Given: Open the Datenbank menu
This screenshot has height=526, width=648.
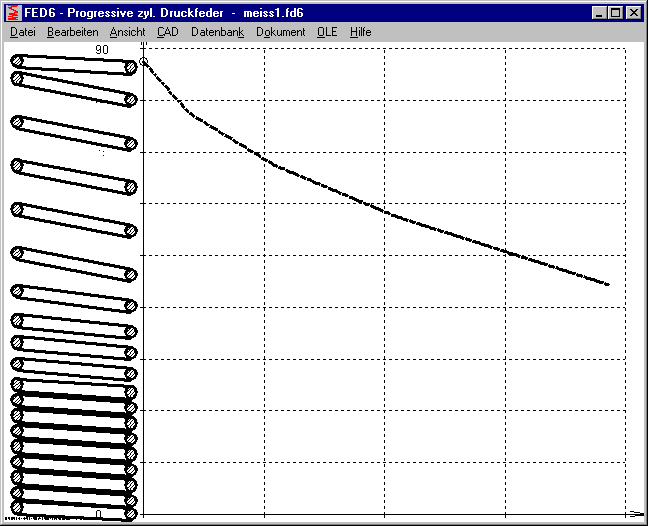Looking at the screenshot, I should pos(217,32).
